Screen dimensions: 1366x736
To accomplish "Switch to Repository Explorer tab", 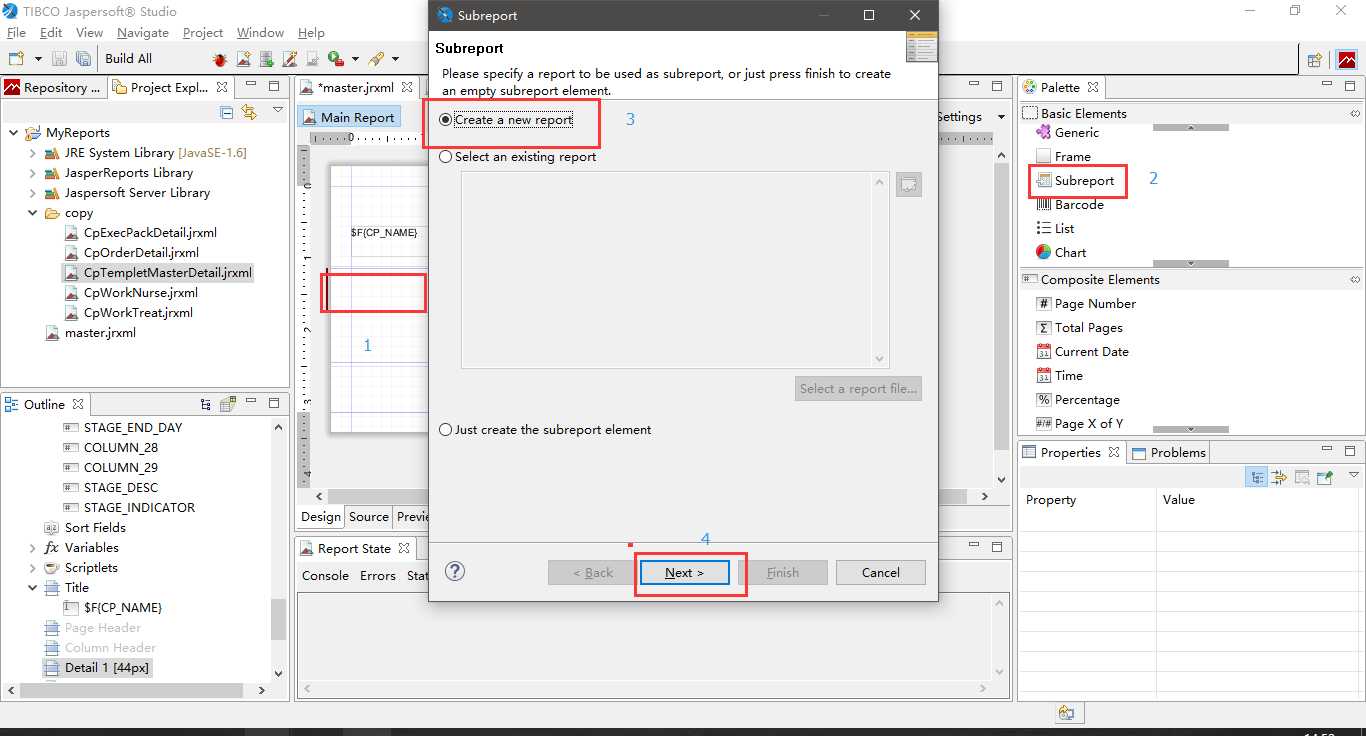I will pyautogui.click(x=53, y=87).
